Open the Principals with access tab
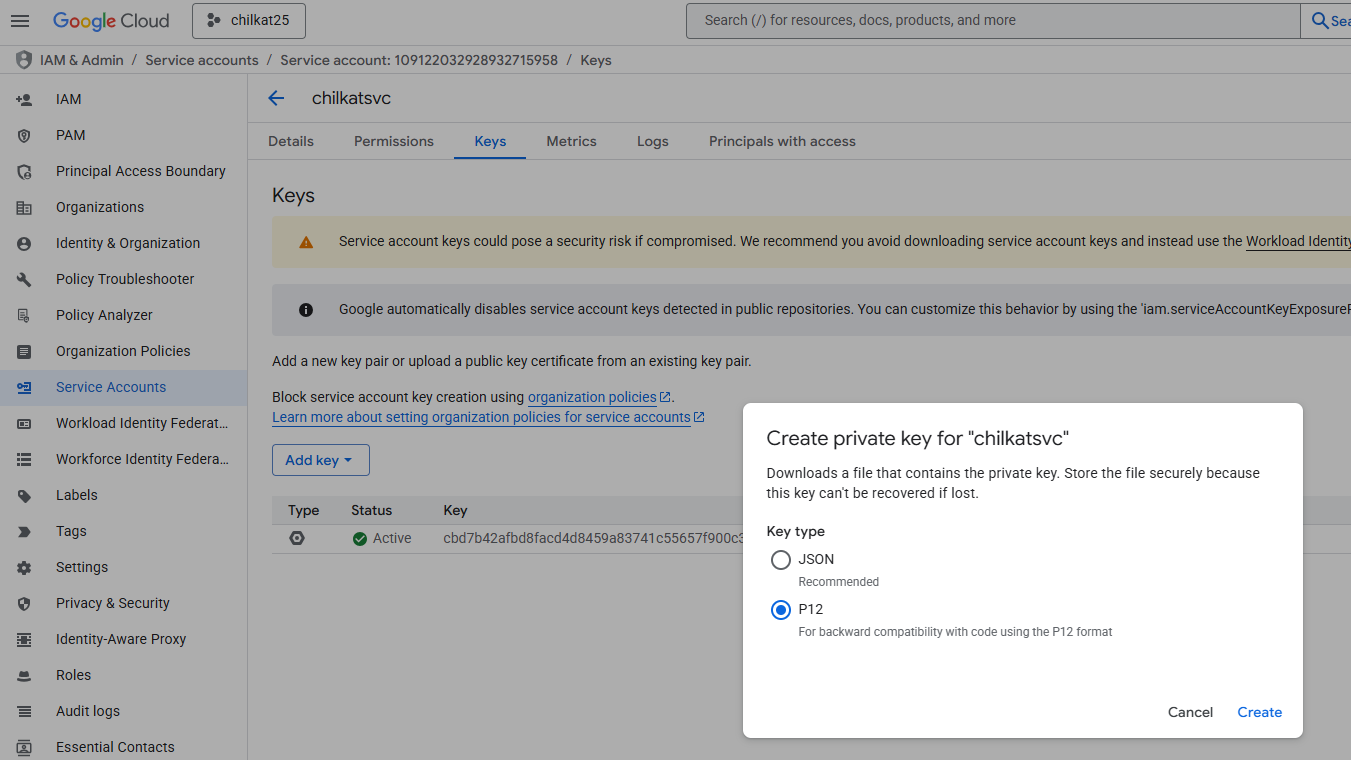The height and width of the screenshot is (760, 1351). pos(782,141)
